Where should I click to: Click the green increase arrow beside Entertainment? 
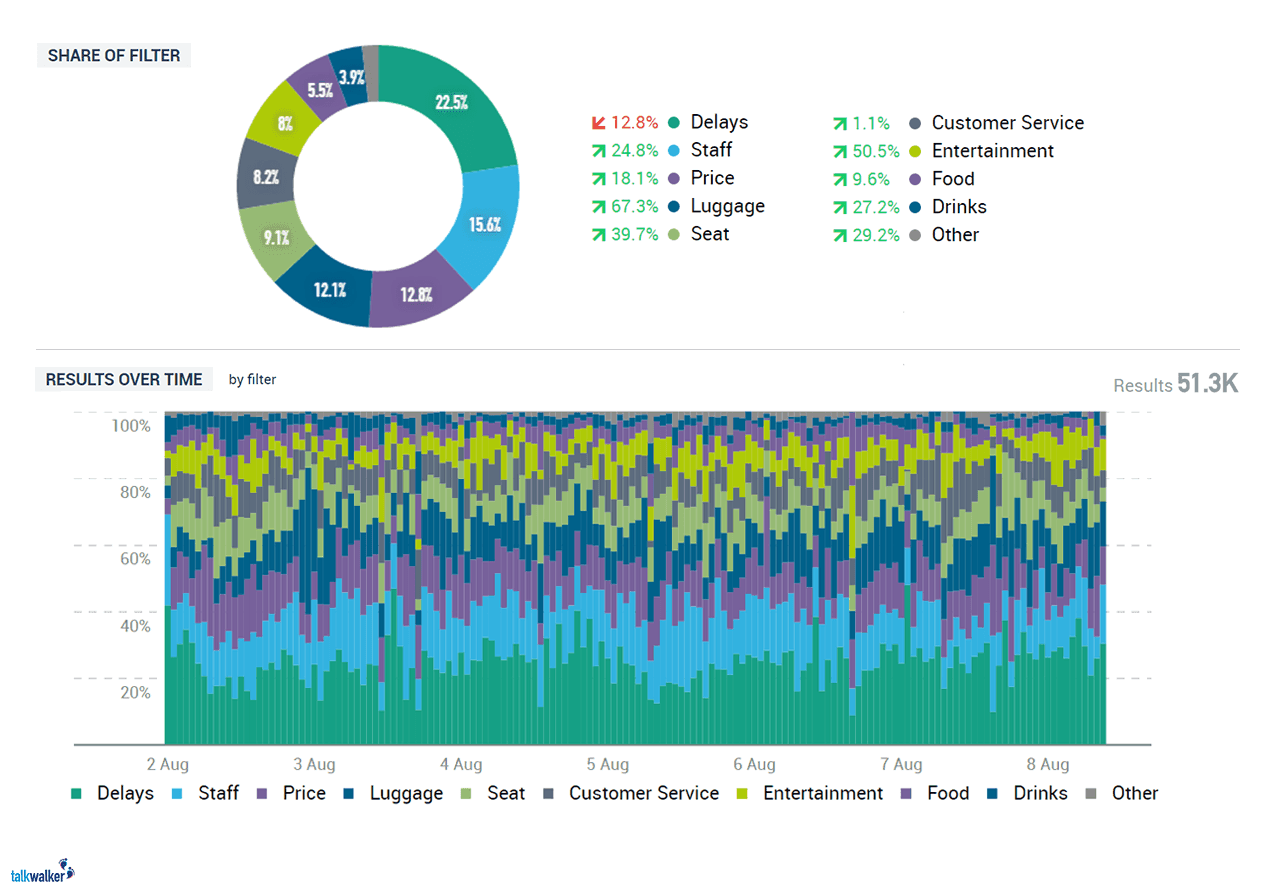(840, 151)
